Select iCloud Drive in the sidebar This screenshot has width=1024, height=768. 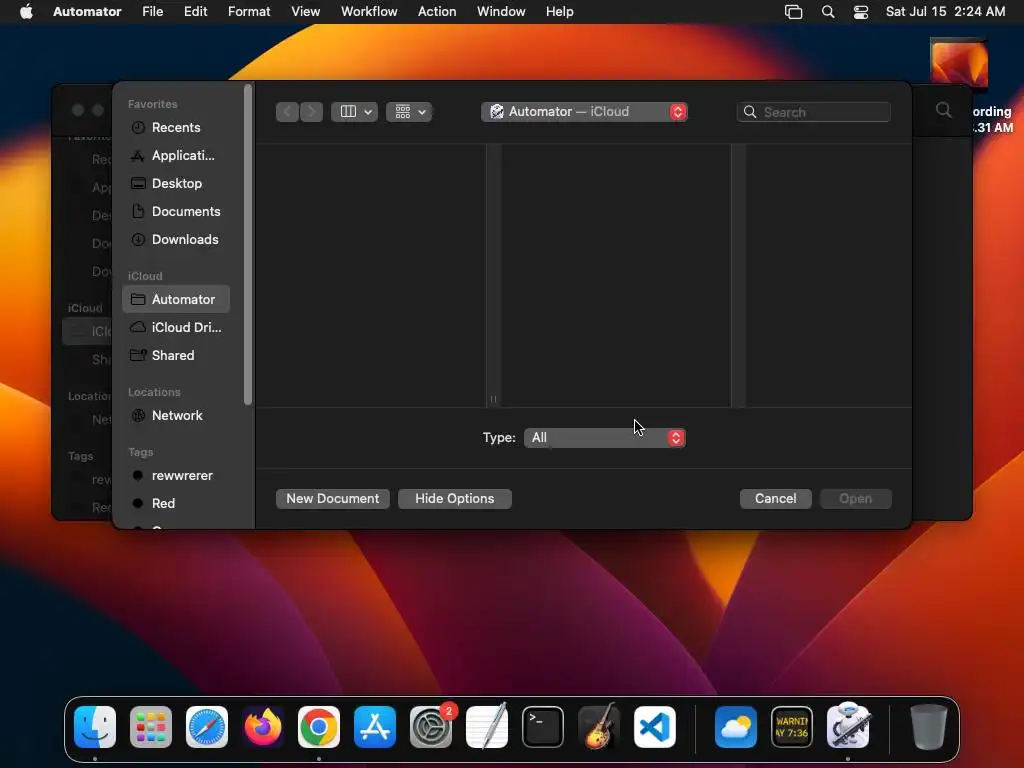[176, 327]
